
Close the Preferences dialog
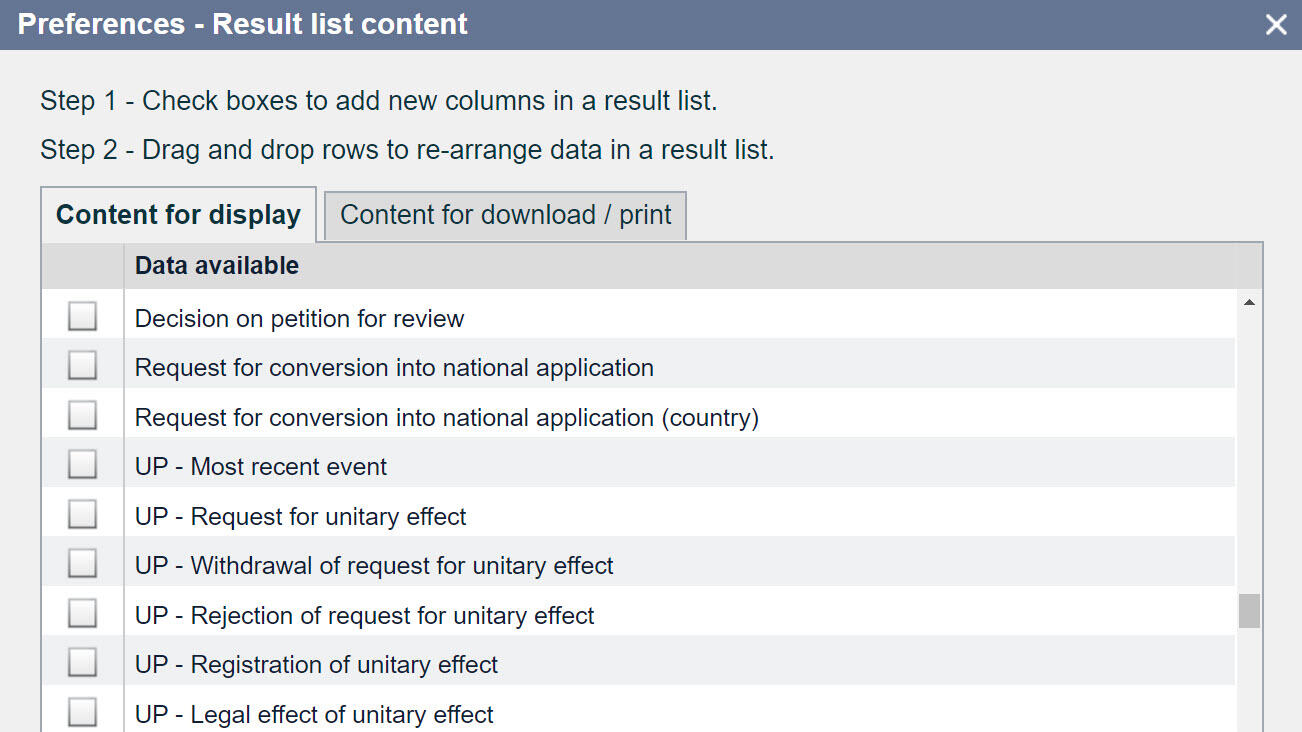(x=1276, y=25)
